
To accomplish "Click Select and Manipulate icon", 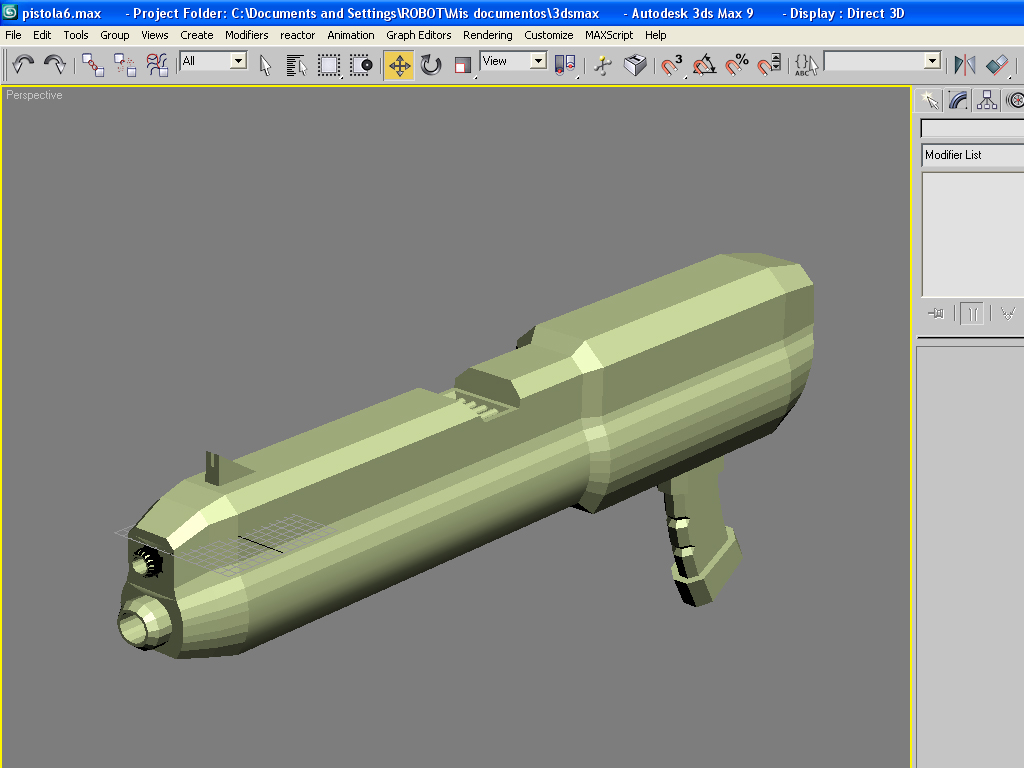I will click(x=603, y=65).
